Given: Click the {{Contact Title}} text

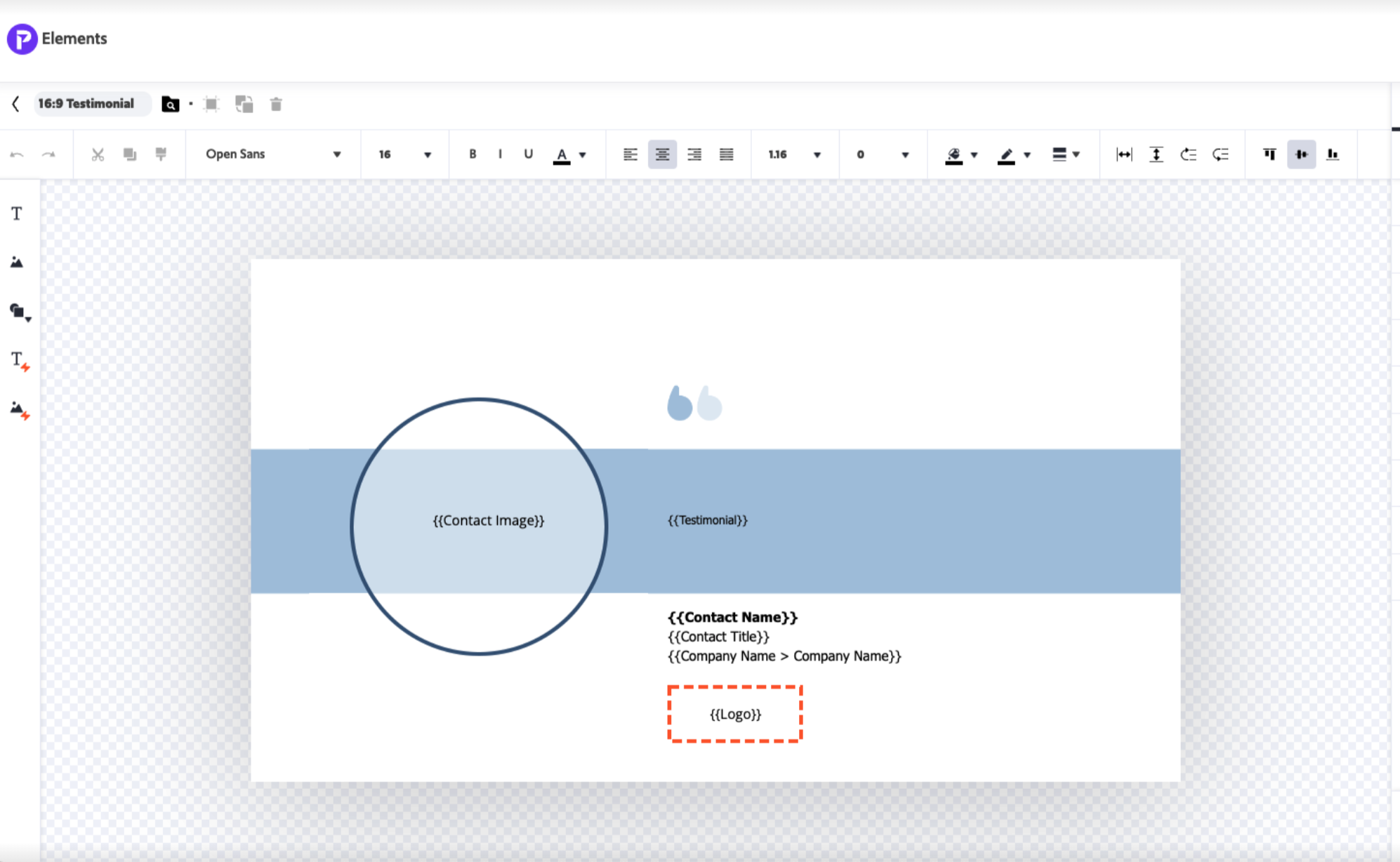Looking at the screenshot, I should pos(718,637).
